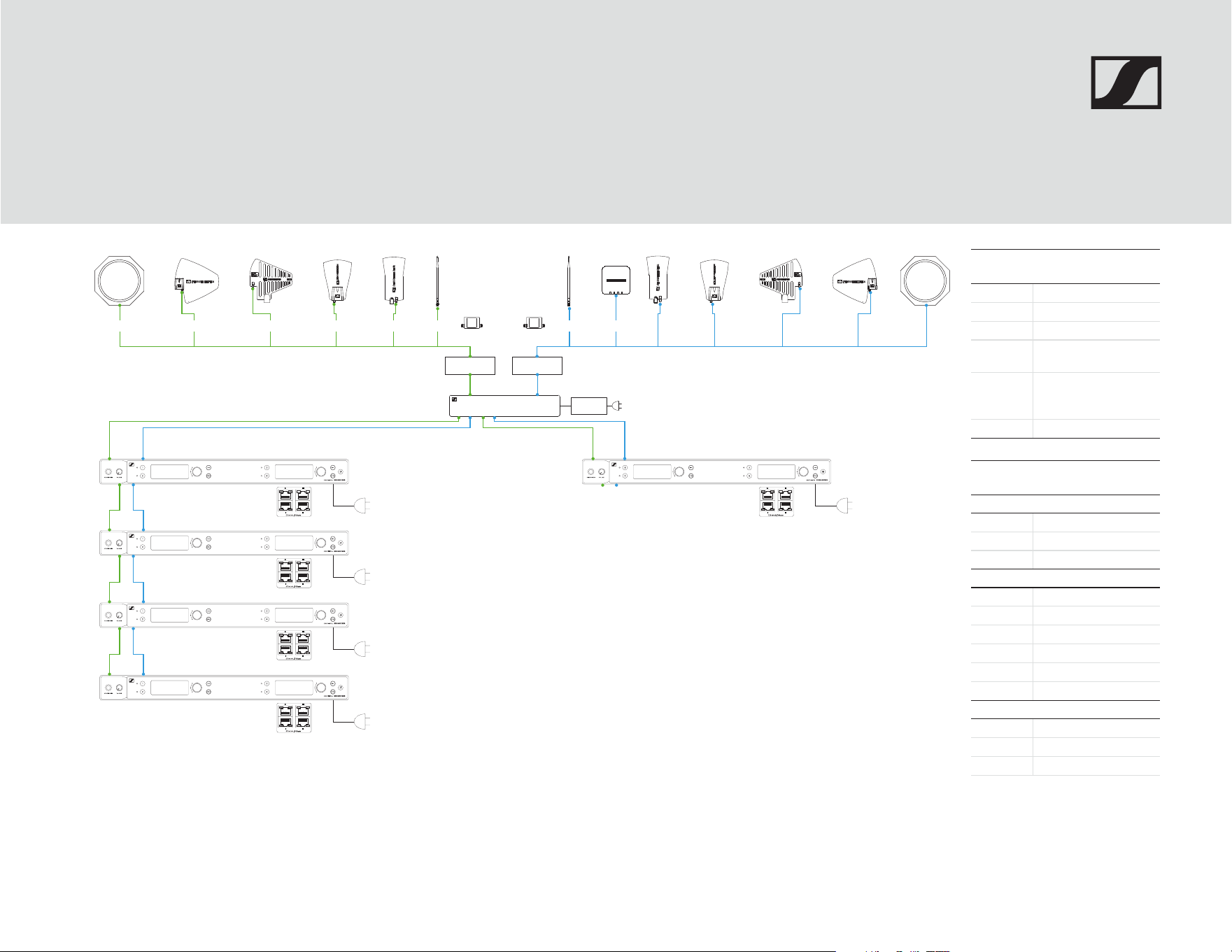Screen dimensions: 1232x952
Task: Choose the fourth antenna from the left
Action: pos(337,283)
